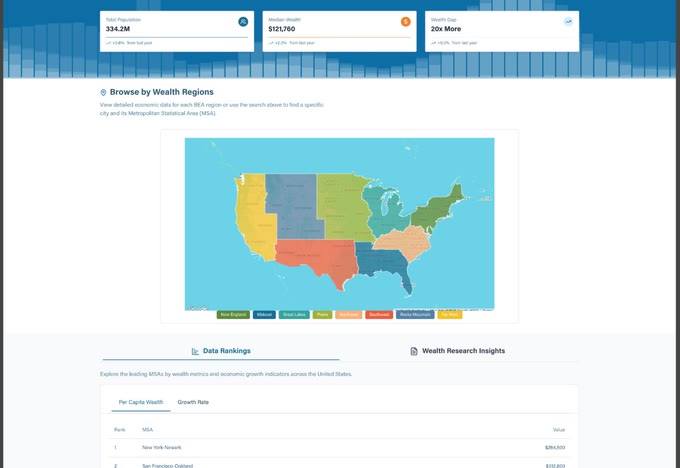Click the Total Population value 334.2M
The height and width of the screenshot is (468, 680).
[x=118, y=29]
